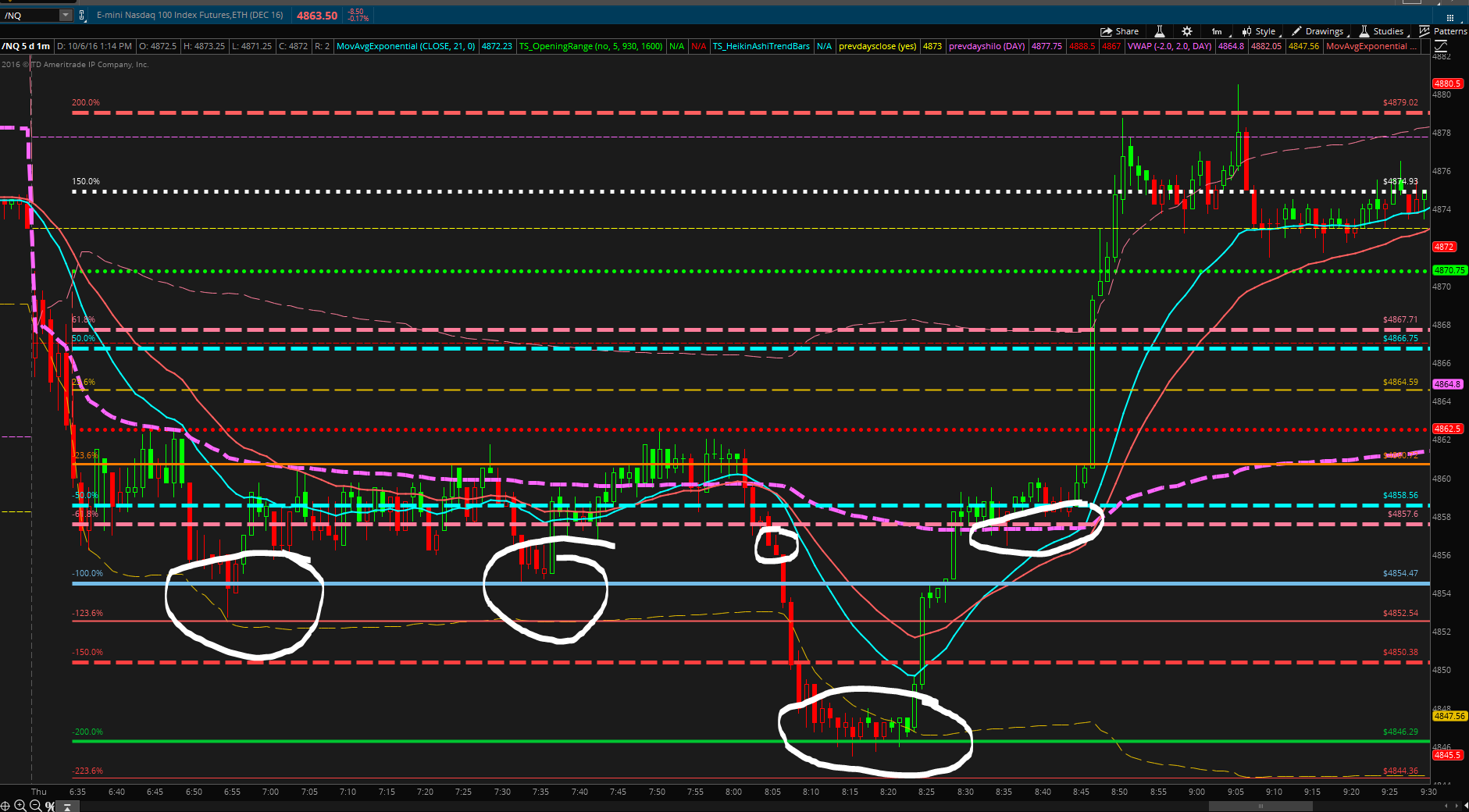Click the red '4845.5' price axis bubble
The image size is (1469, 812).
click(x=1446, y=755)
